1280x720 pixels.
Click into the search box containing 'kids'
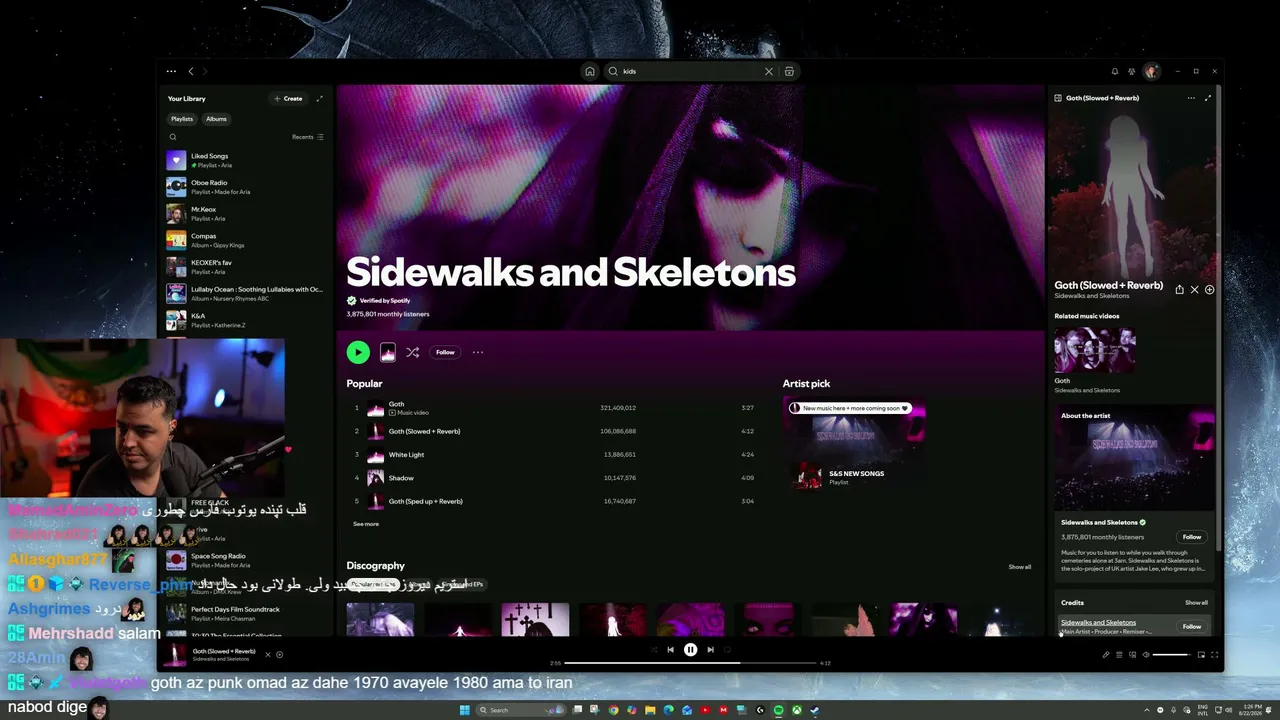click(x=690, y=71)
